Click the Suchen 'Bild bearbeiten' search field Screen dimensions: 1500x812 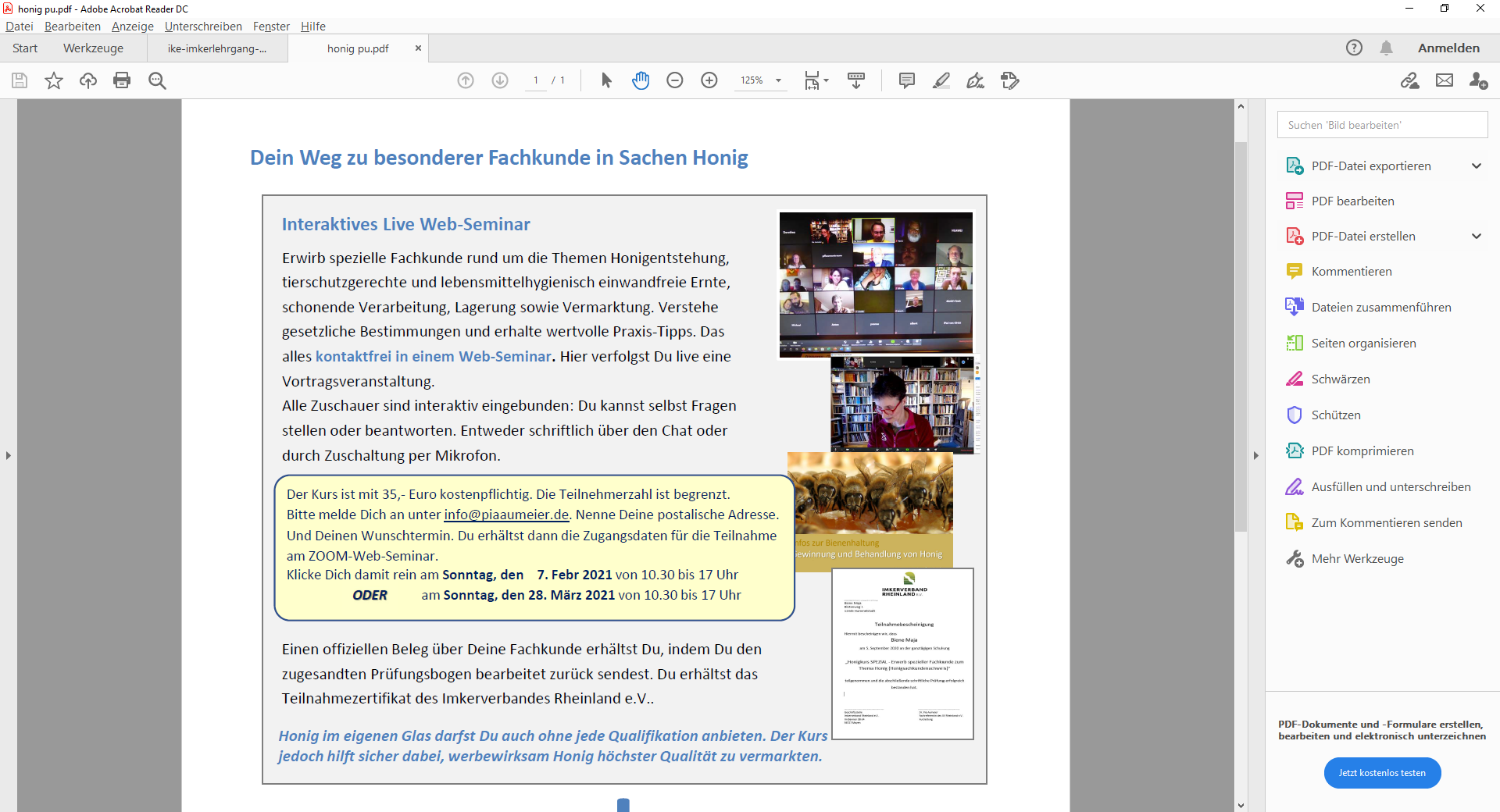[x=1382, y=125]
